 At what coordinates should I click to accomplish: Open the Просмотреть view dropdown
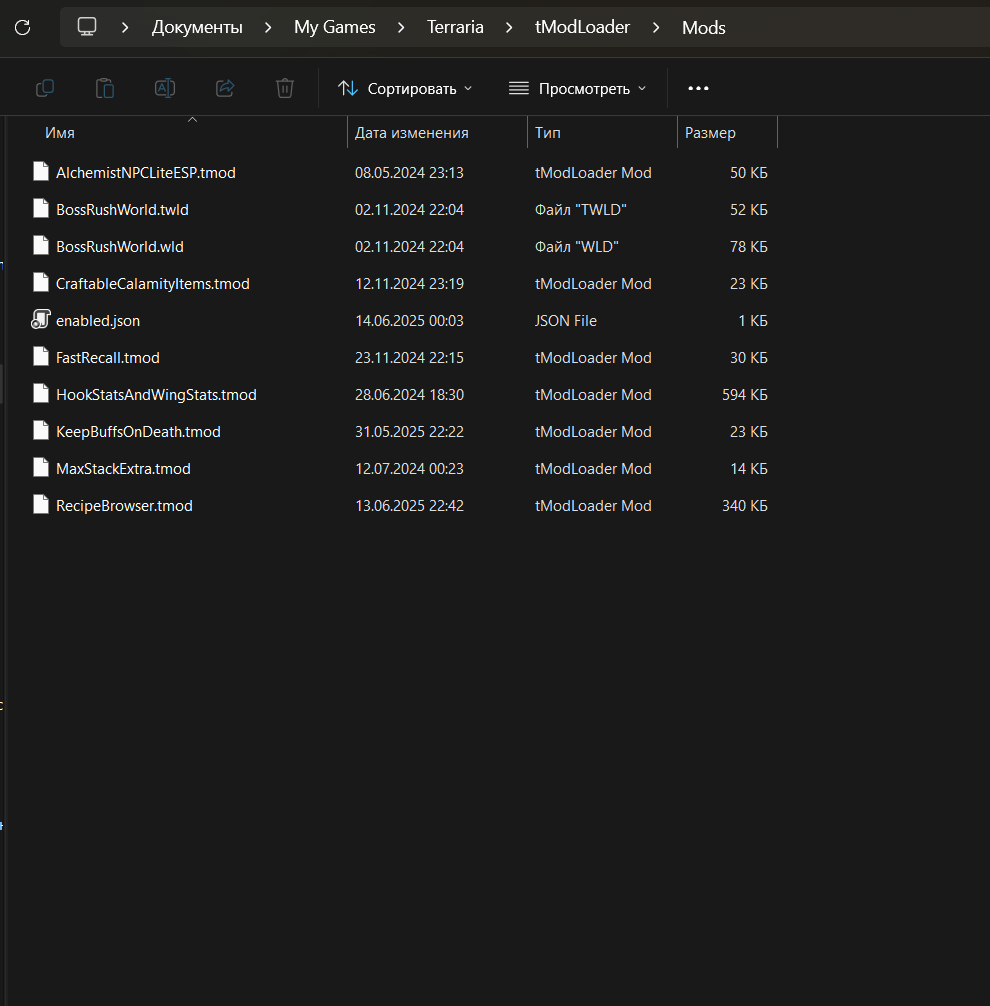coord(577,88)
